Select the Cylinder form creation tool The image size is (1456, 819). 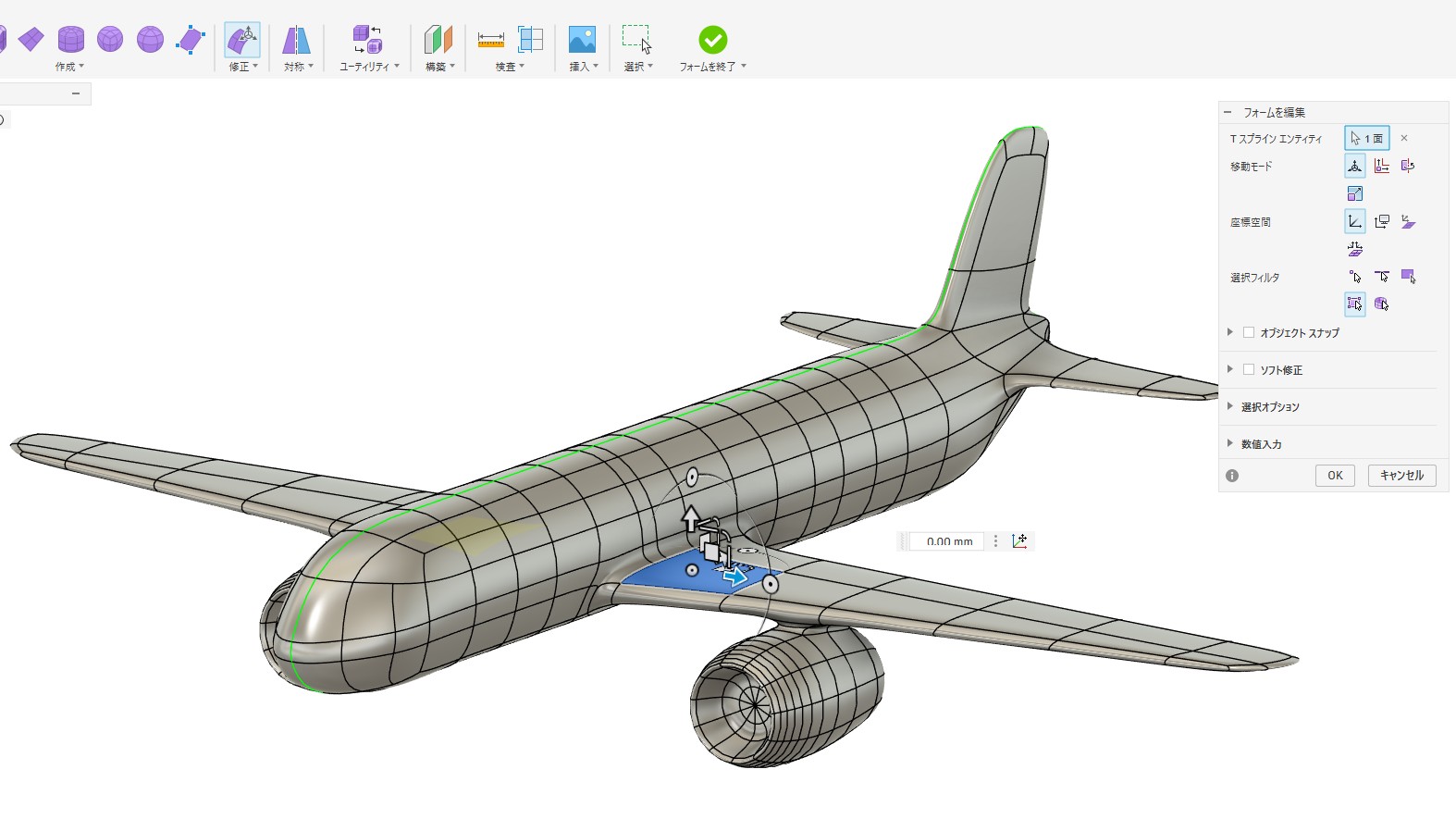point(71,39)
